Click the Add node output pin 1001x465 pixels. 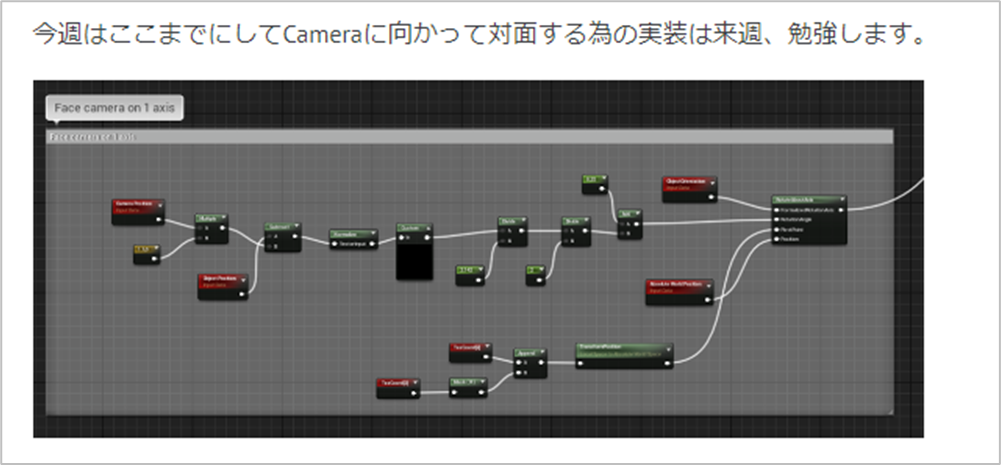(x=636, y=224)
